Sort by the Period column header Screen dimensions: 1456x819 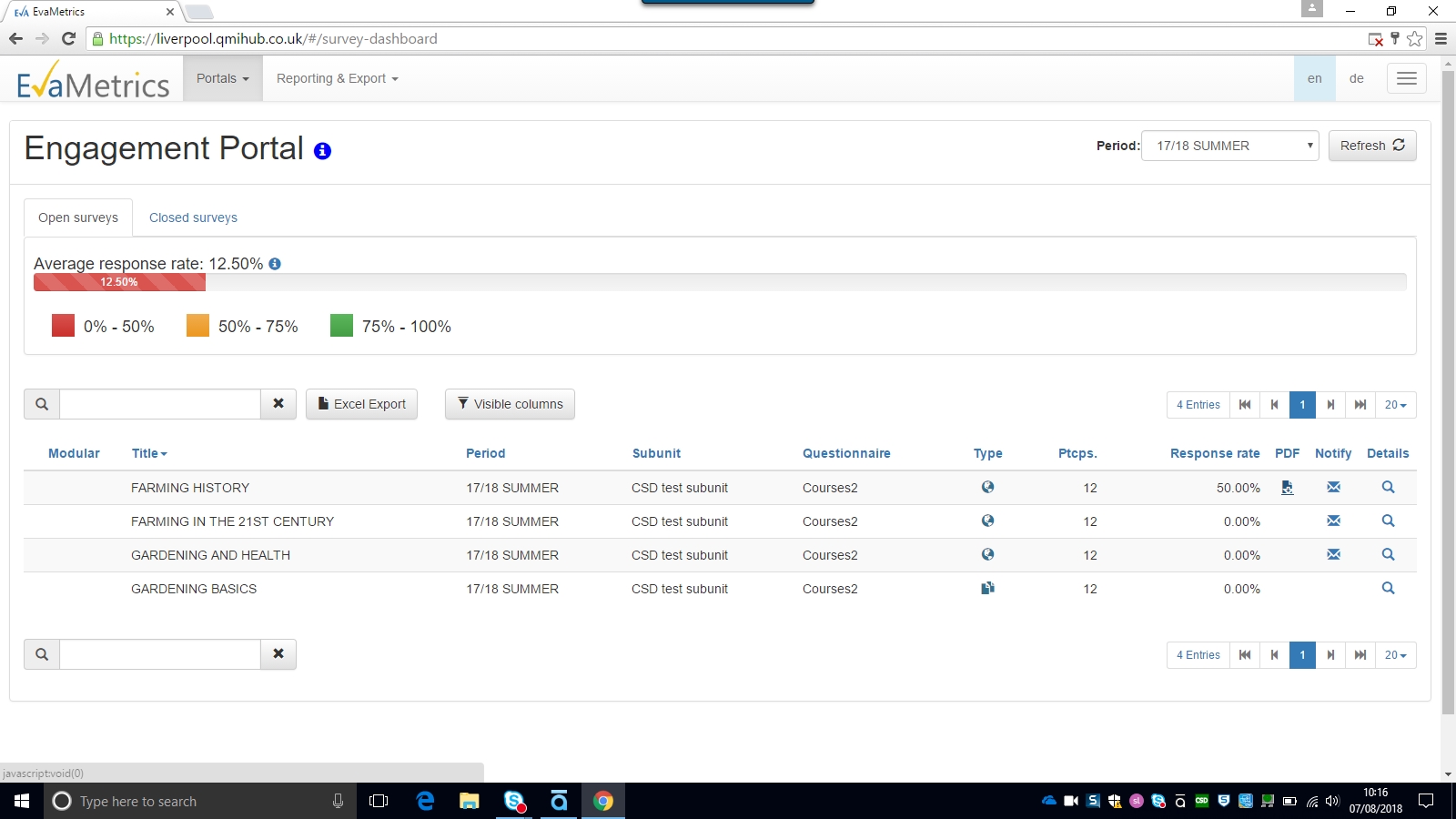pyautogui.click(x=485, y=453)
